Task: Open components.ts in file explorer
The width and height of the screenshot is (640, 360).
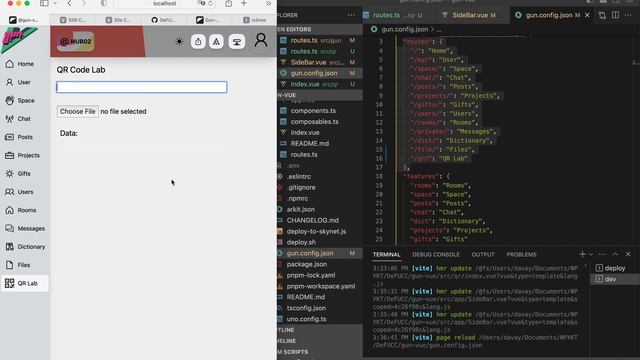Action: coord(320,111)
